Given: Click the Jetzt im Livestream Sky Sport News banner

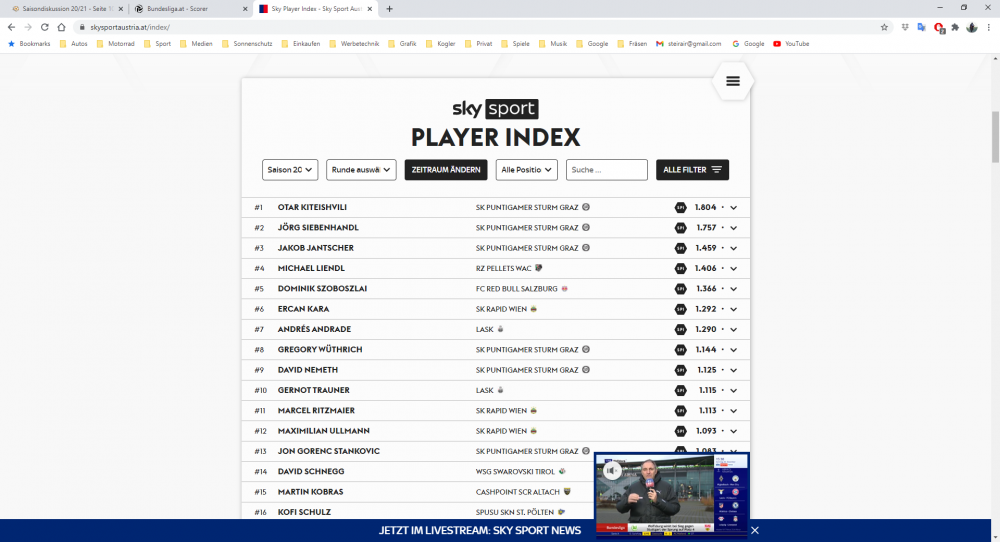Looking at the screenshot, I should 480,531.
